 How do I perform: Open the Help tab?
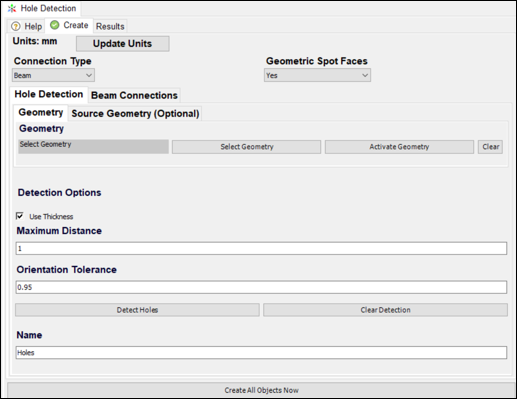click(x=27, y=26)
